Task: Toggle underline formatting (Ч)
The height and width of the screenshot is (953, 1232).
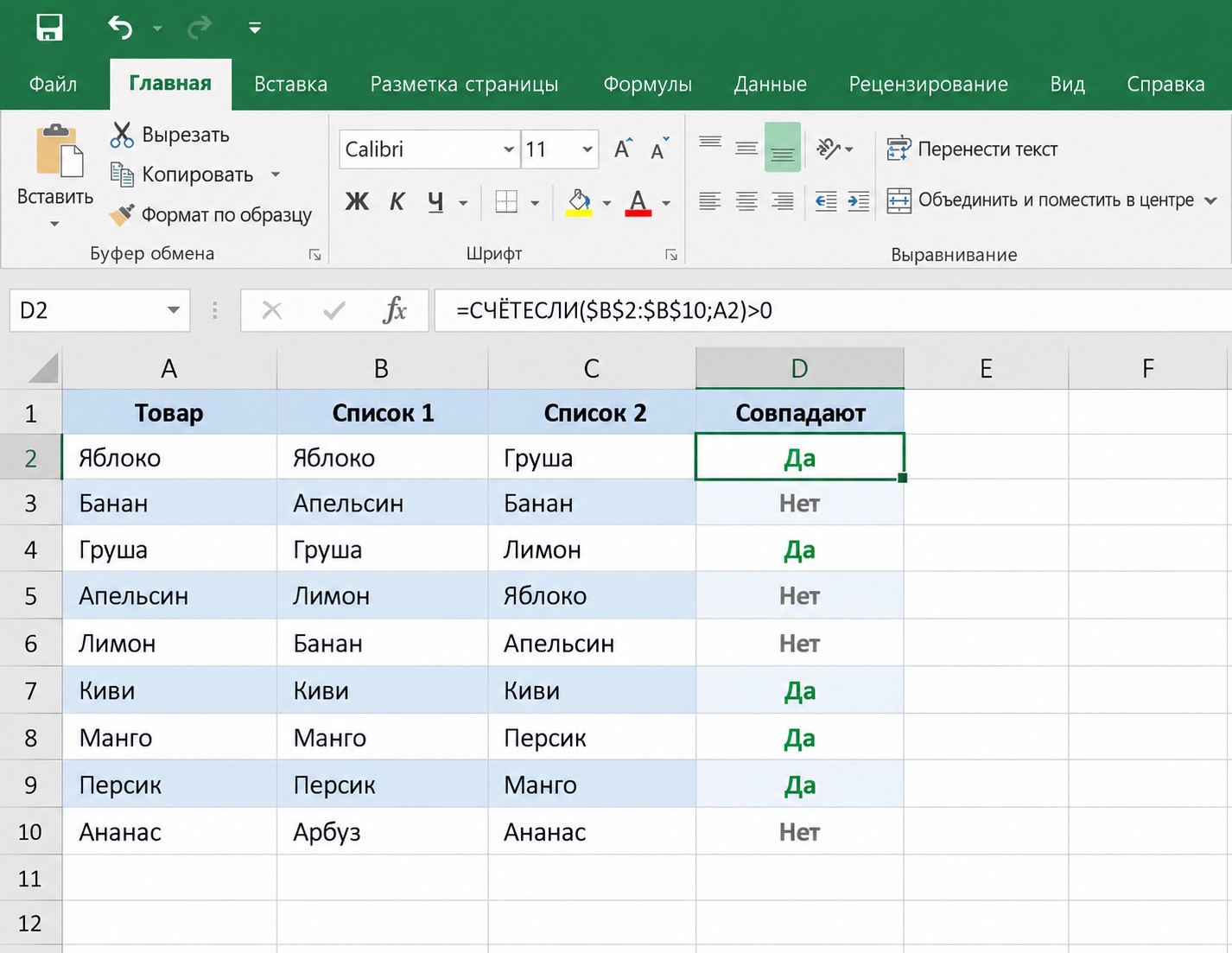Action: coord(435,202)
